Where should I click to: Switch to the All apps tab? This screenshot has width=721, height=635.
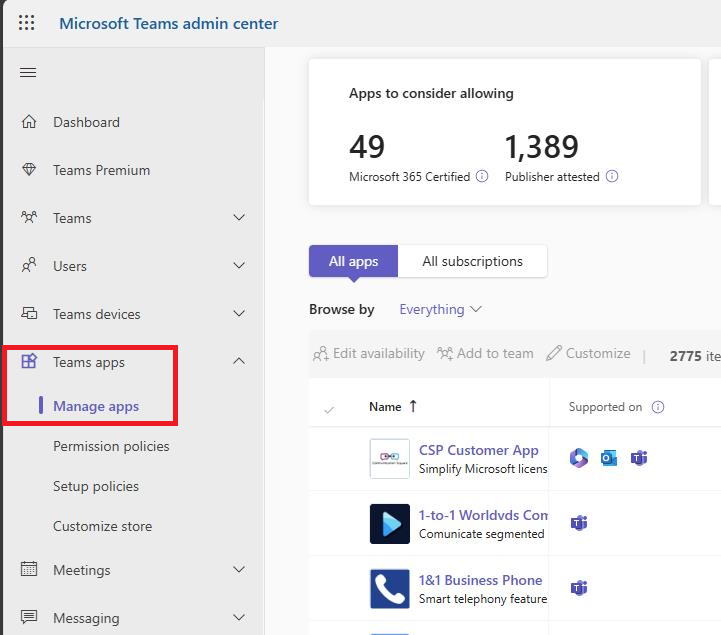point(353,261)
